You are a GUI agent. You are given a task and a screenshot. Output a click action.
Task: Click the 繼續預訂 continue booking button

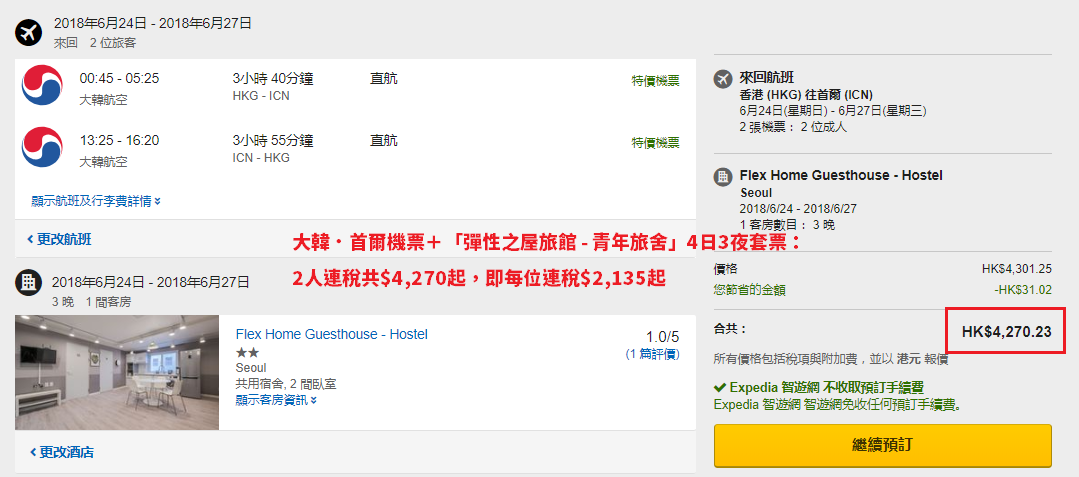[x=883, y=445]
